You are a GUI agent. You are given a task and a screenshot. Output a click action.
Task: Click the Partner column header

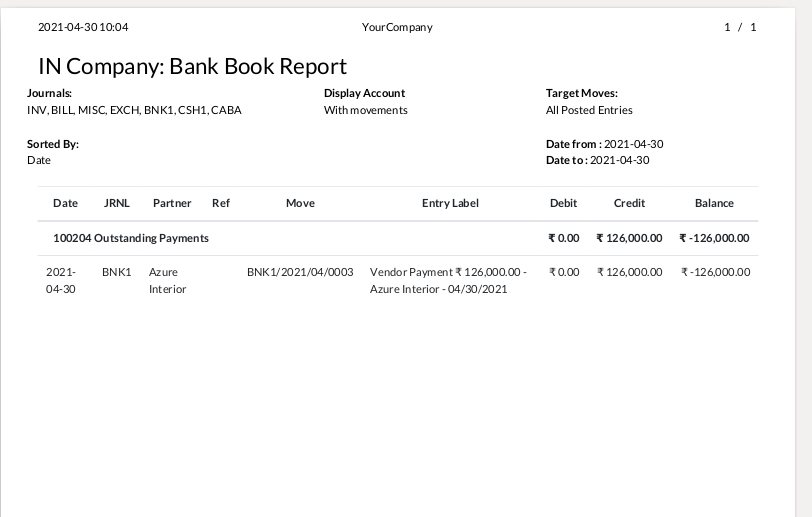[172, 203]
